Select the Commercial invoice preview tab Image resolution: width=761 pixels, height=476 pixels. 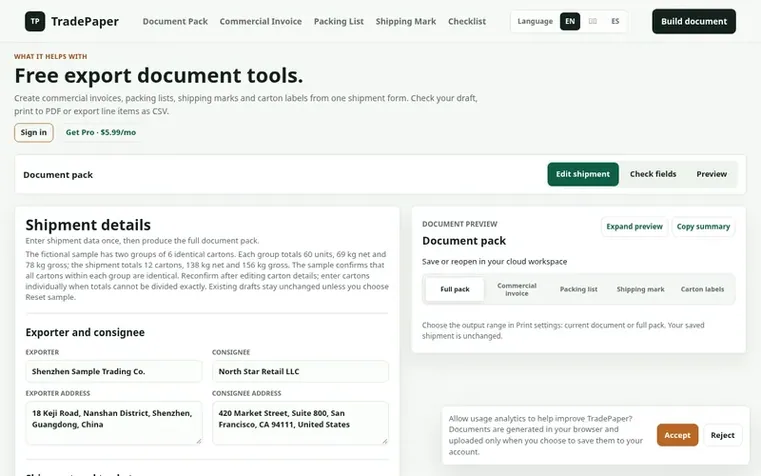516,289
